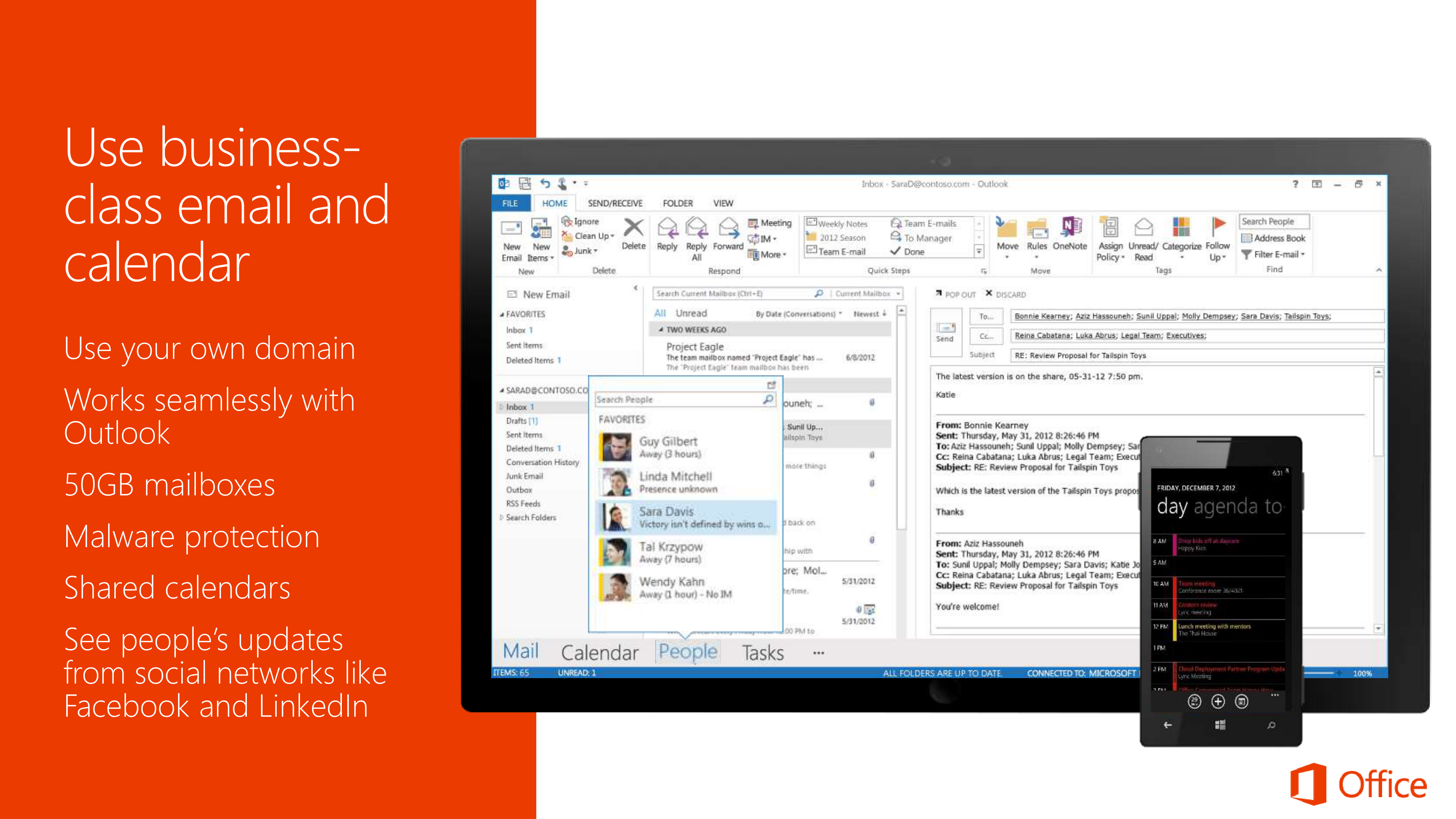Viewport: 1456px width, 819px height.
Task: Collapse the folder pane chevron
Action: (635, 288)
